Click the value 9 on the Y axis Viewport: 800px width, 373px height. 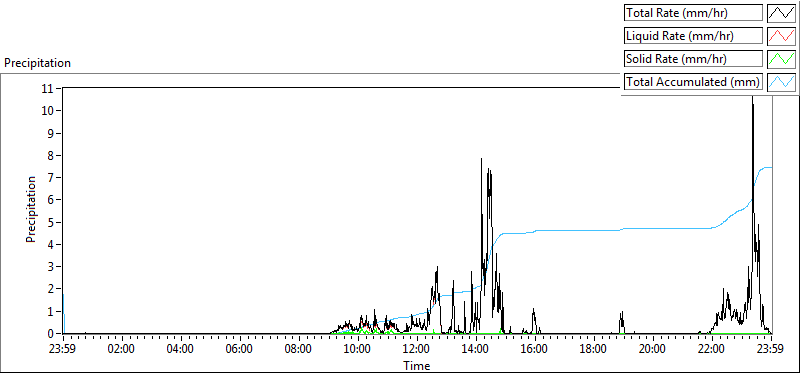[x=52, y=133]
